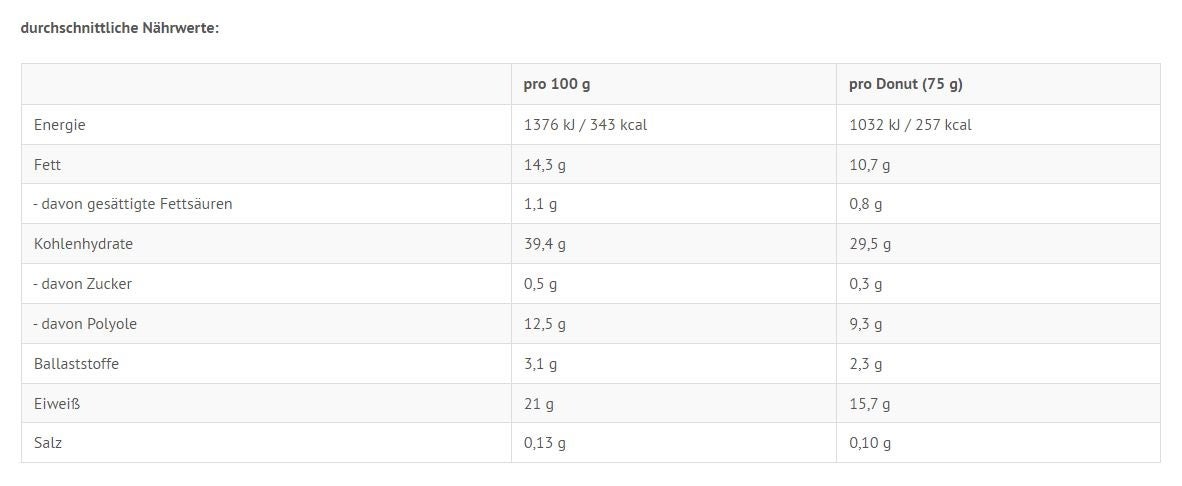This screenshot has height=486, width=1182.
Task: Select the 'Salz' row label
Action: point(47,443)
